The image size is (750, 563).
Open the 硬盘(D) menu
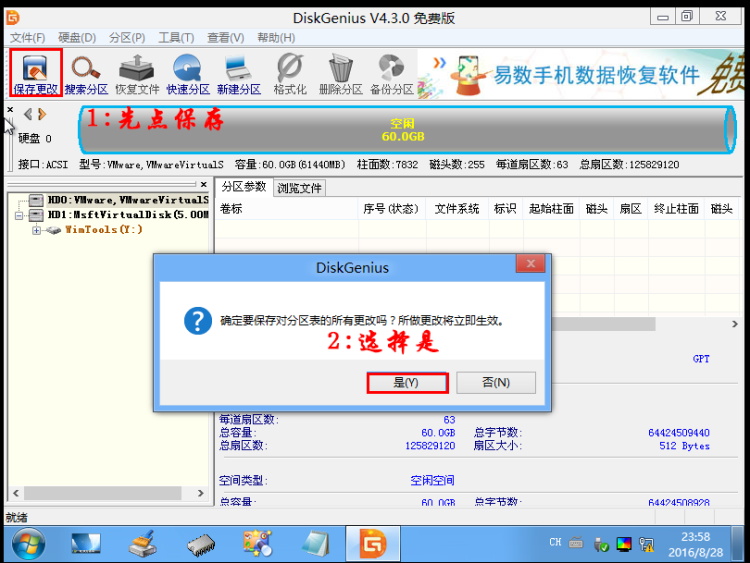point(77,38)
